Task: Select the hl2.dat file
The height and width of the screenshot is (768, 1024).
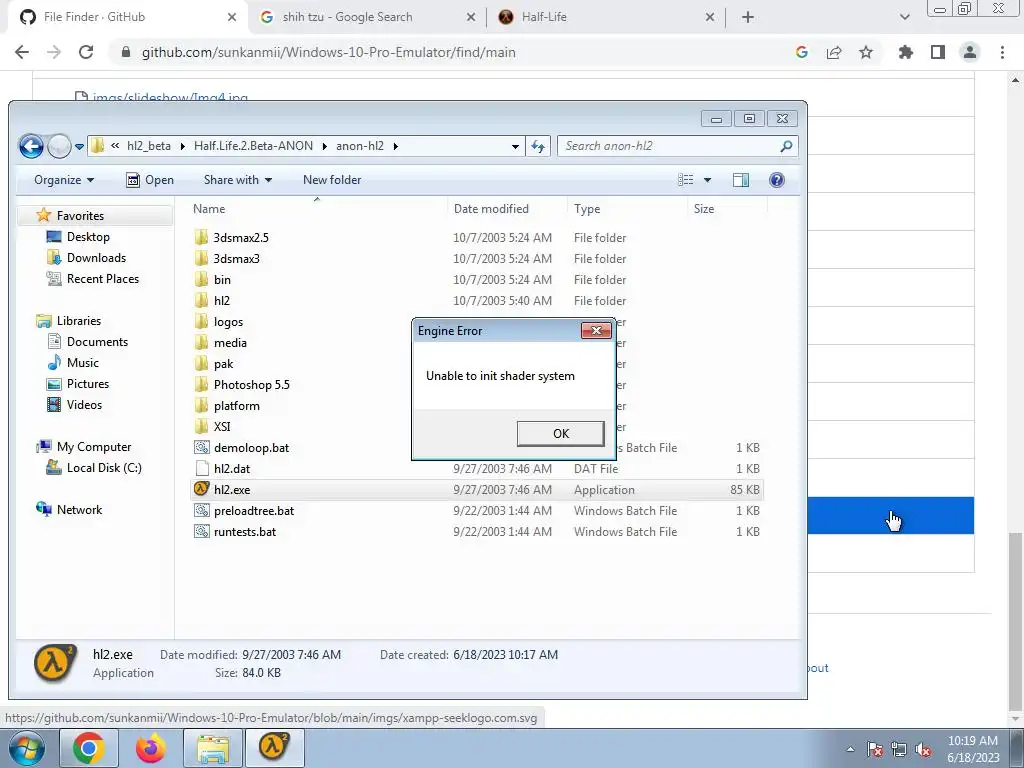Action: [232, 468]
